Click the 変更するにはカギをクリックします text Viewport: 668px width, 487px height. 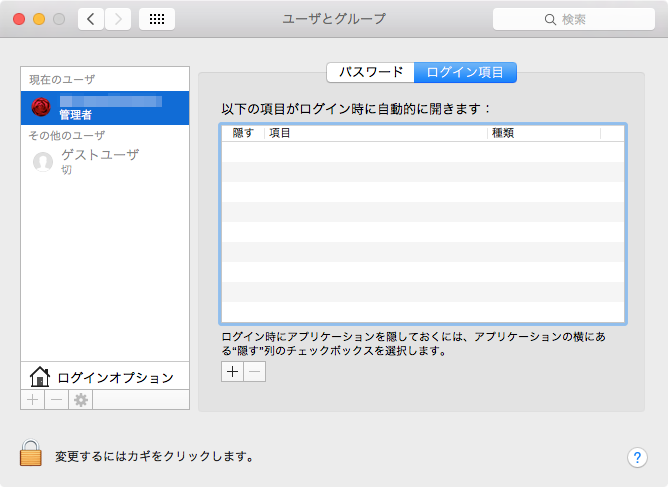(154, 456)
